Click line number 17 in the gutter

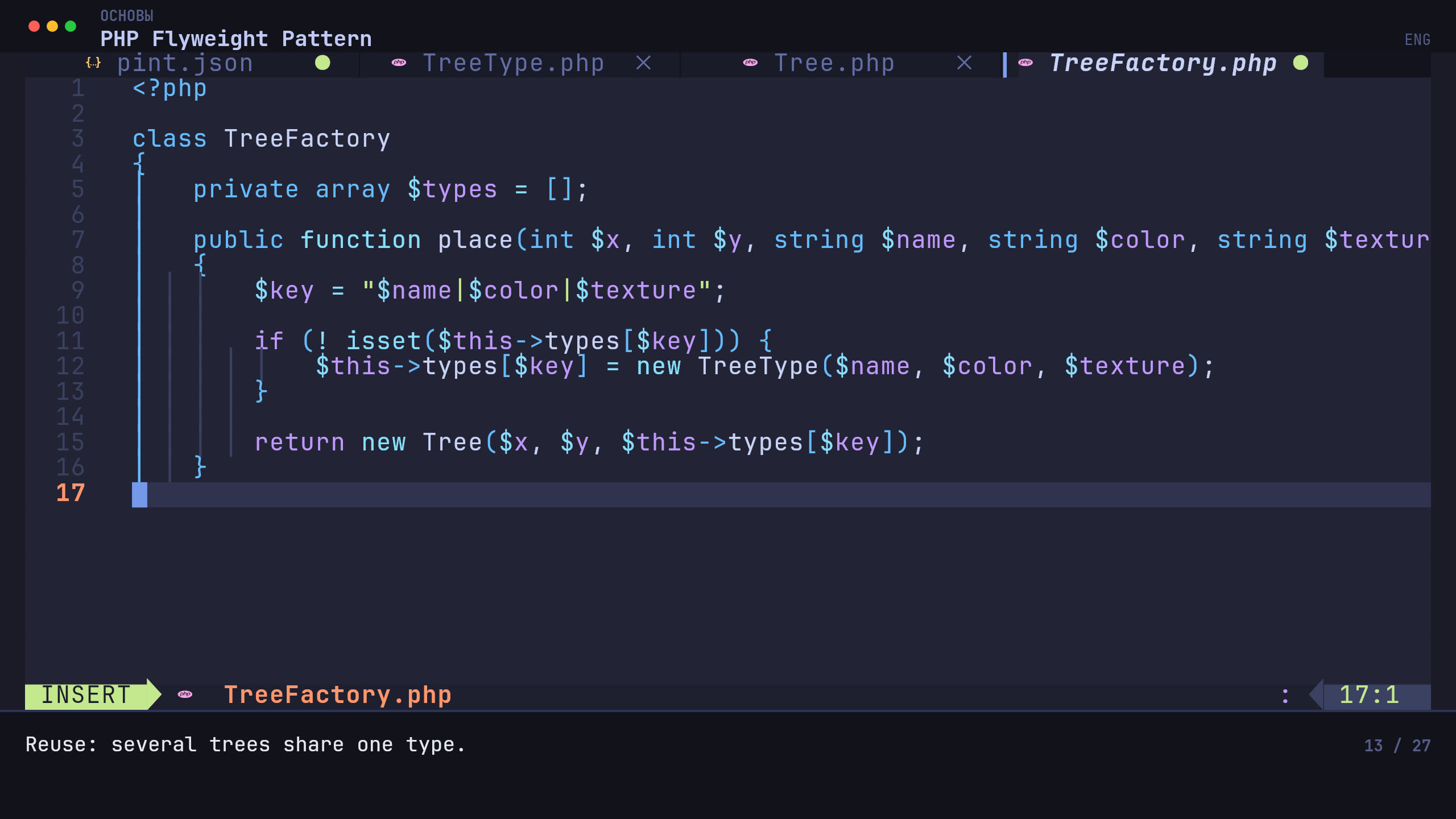click(71, 493)
